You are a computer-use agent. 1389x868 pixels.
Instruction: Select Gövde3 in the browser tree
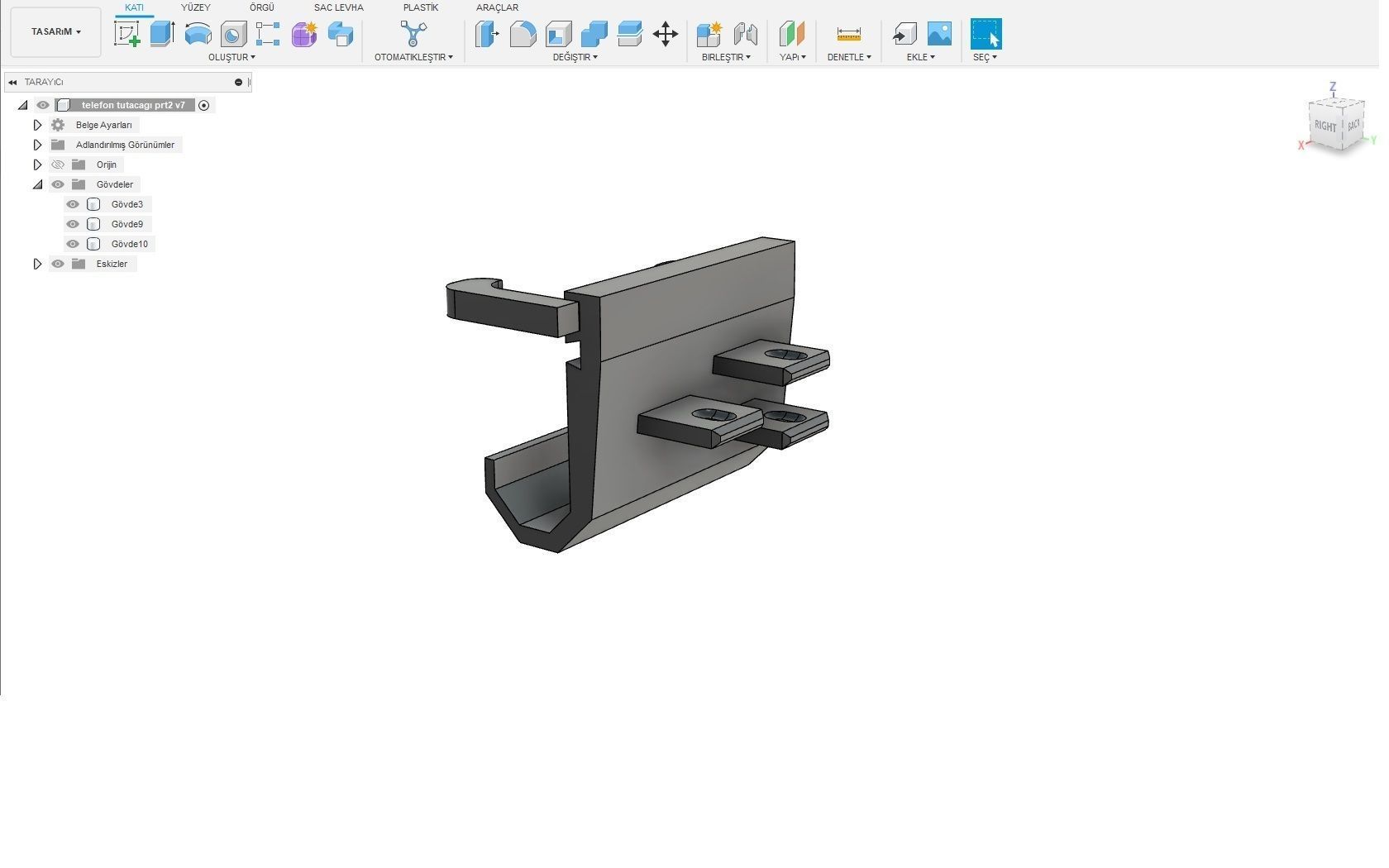[127, 204]
